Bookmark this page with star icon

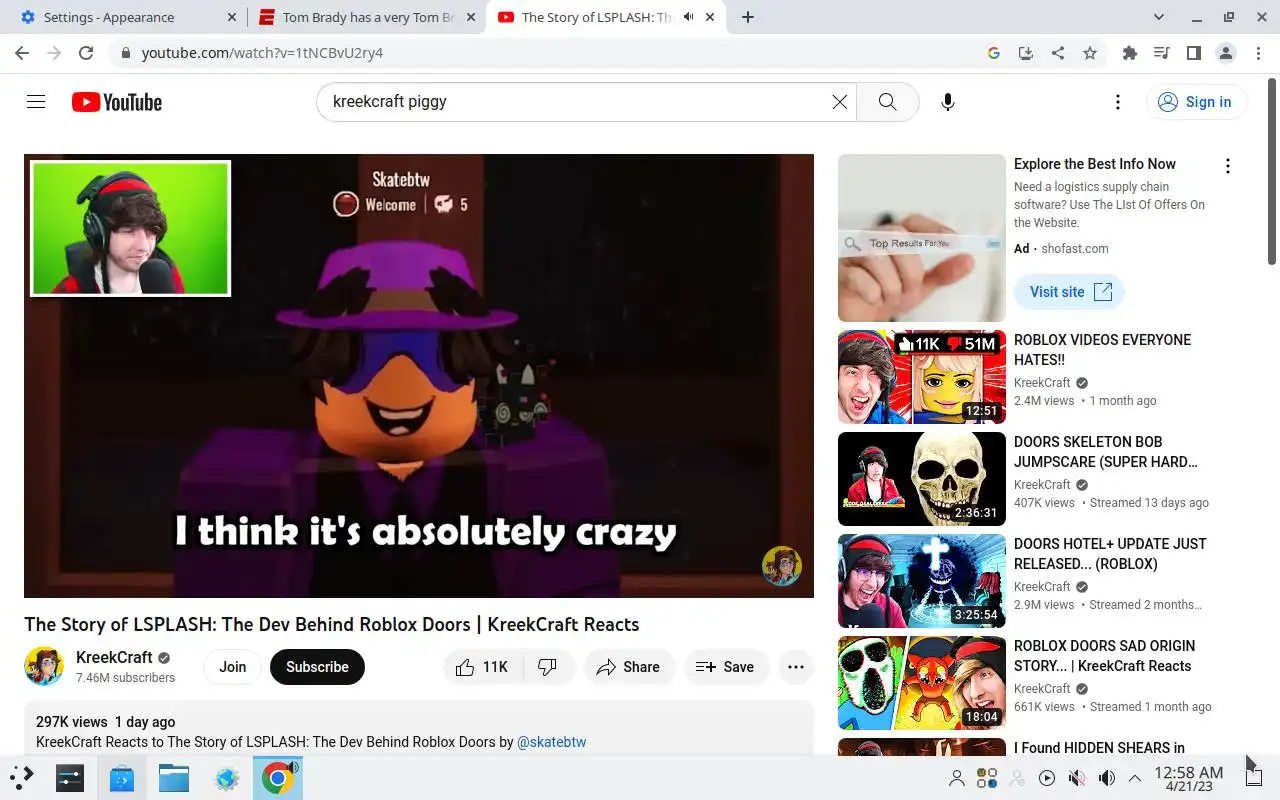(x=1090, y=53)
